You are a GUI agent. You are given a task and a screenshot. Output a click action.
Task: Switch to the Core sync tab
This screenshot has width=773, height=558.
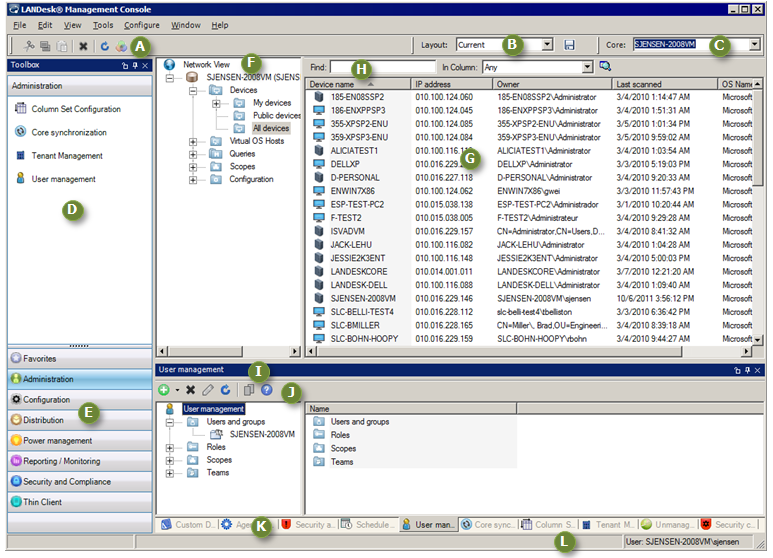click(x=489, y=525)
